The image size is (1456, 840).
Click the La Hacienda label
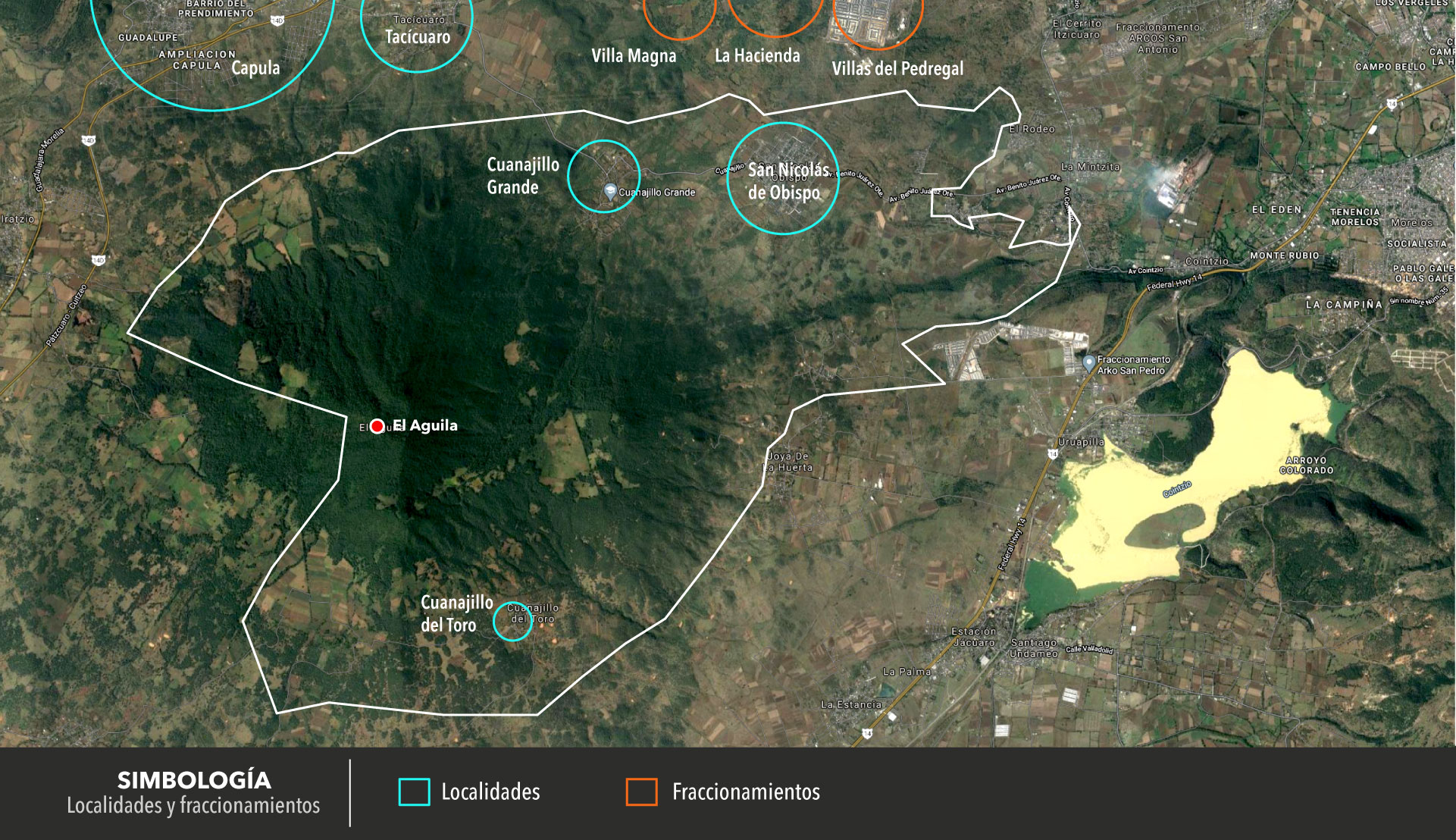757,56
